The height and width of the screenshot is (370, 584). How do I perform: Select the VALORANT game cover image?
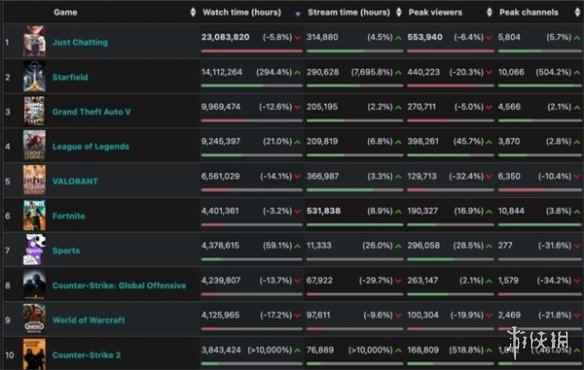pos(34,180)
